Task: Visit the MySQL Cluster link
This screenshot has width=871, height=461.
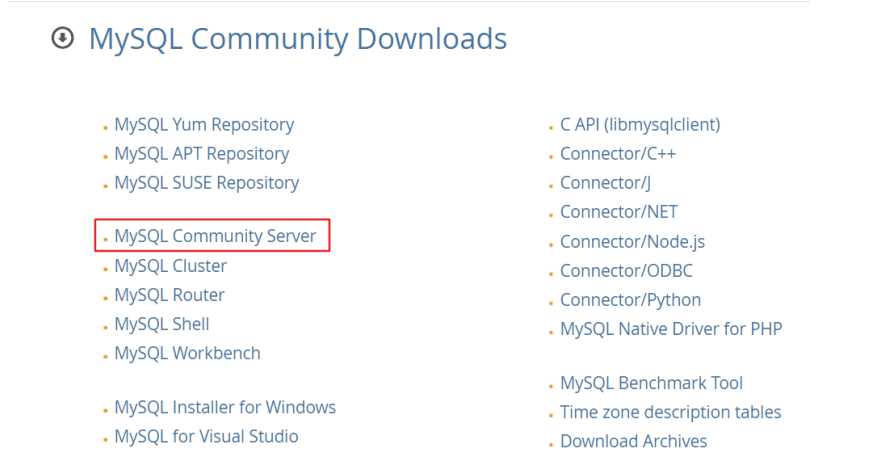Action: [x=171, y=266]
